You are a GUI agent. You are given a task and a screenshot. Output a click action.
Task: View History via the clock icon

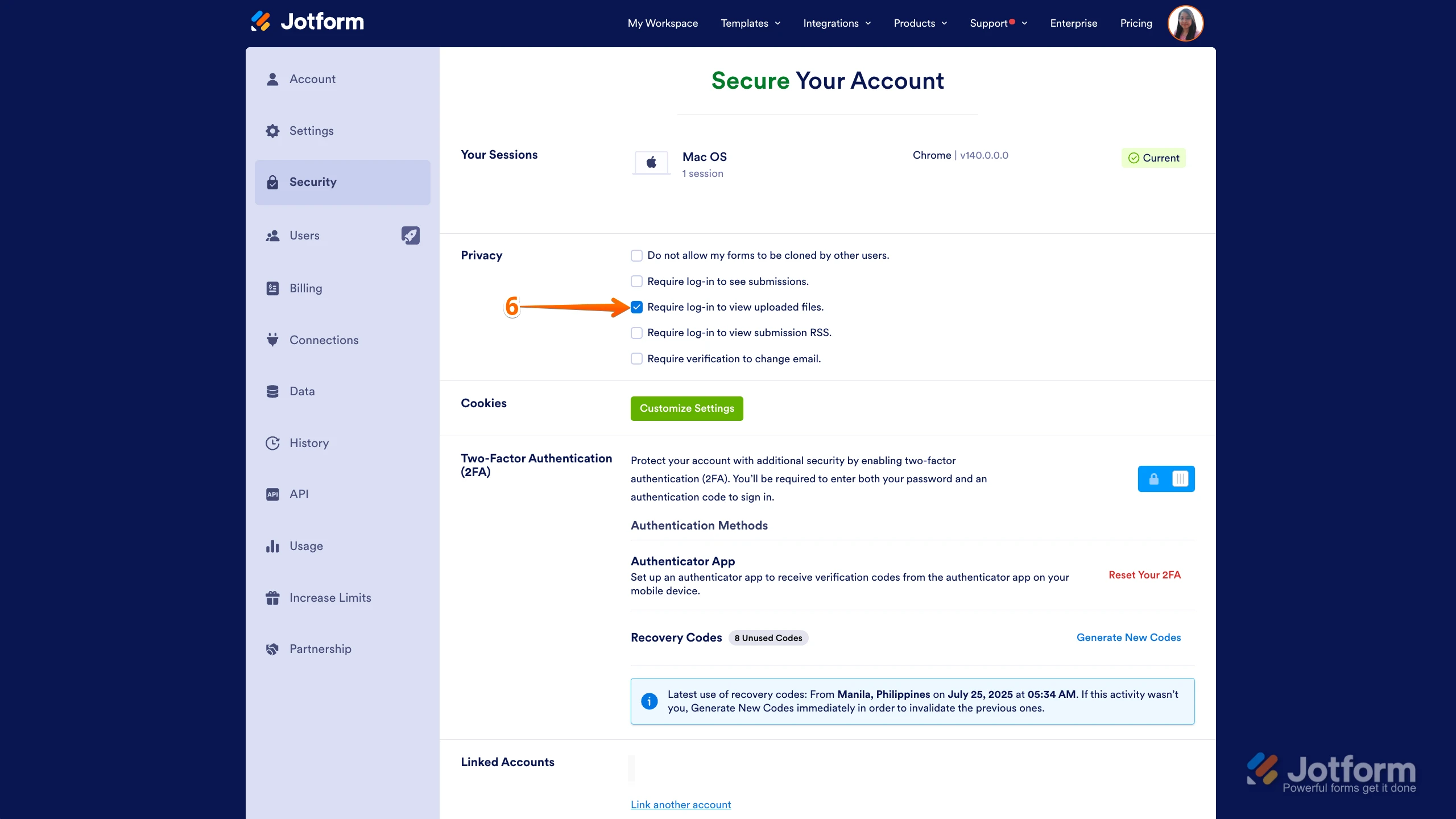273,442
